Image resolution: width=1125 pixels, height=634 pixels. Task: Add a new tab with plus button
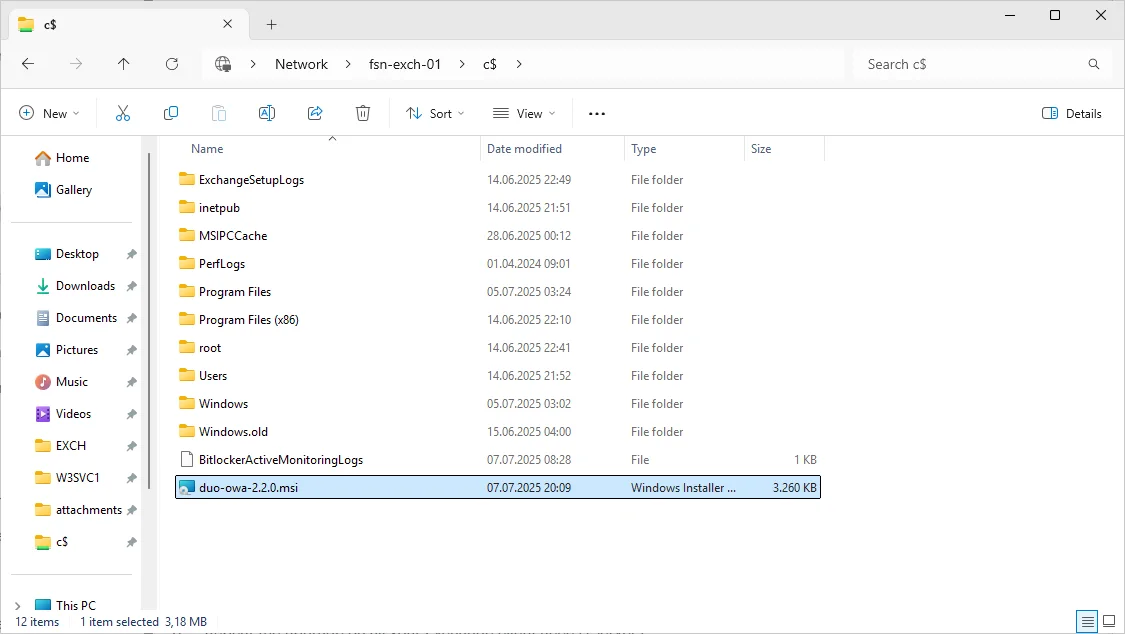pos(271,24)
